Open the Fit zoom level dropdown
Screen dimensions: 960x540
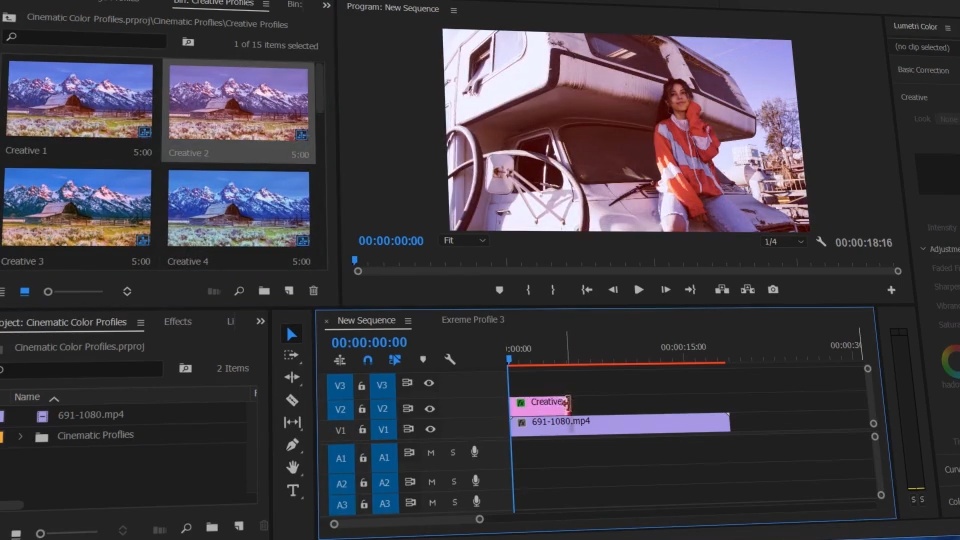464,241
